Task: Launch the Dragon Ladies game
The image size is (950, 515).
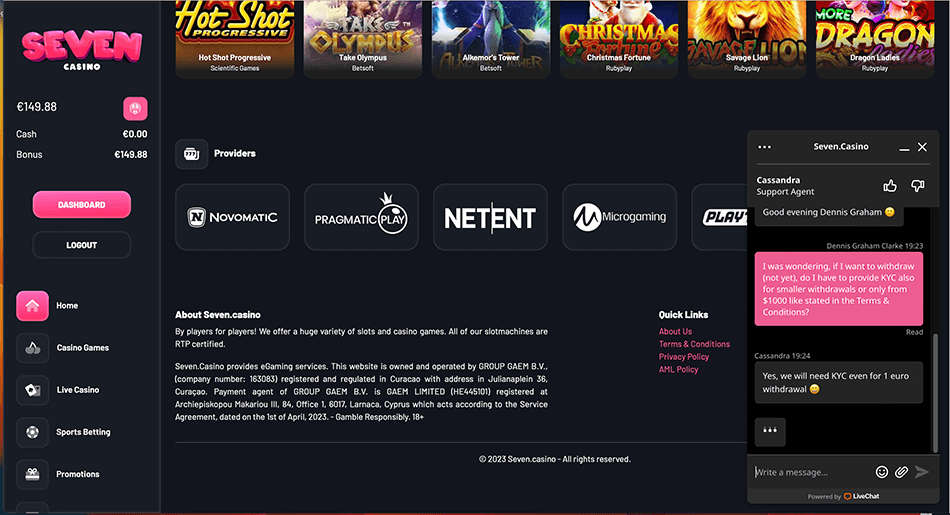Action: click(x=875, y=39)
